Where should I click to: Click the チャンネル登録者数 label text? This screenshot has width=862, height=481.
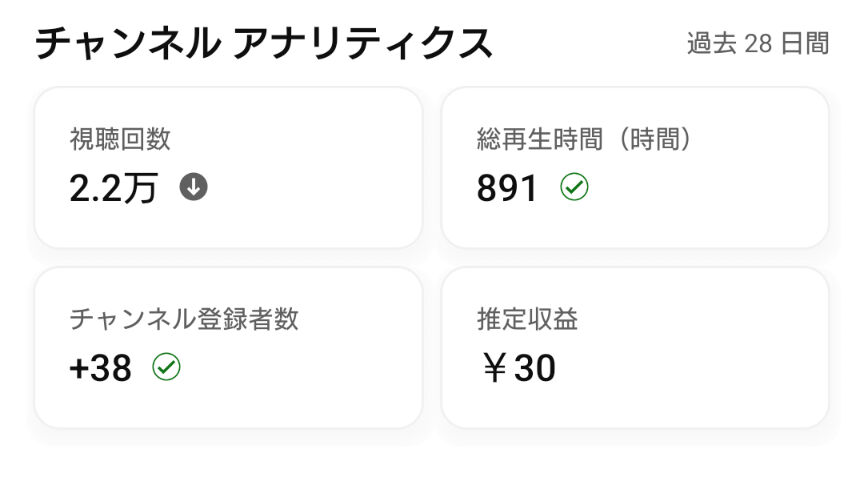tap(184, 319)
